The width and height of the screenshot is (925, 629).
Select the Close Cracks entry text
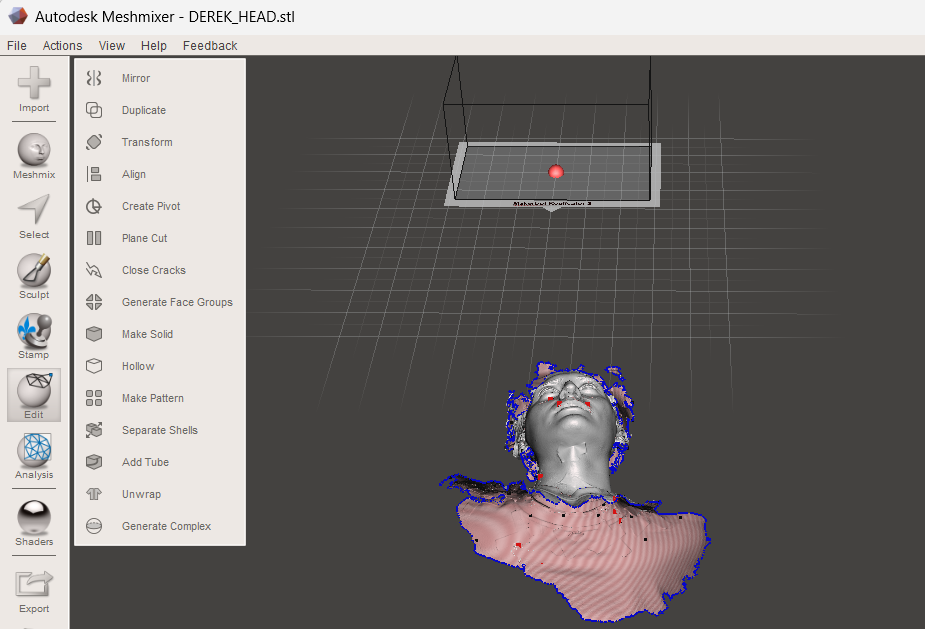coord(153,270)
